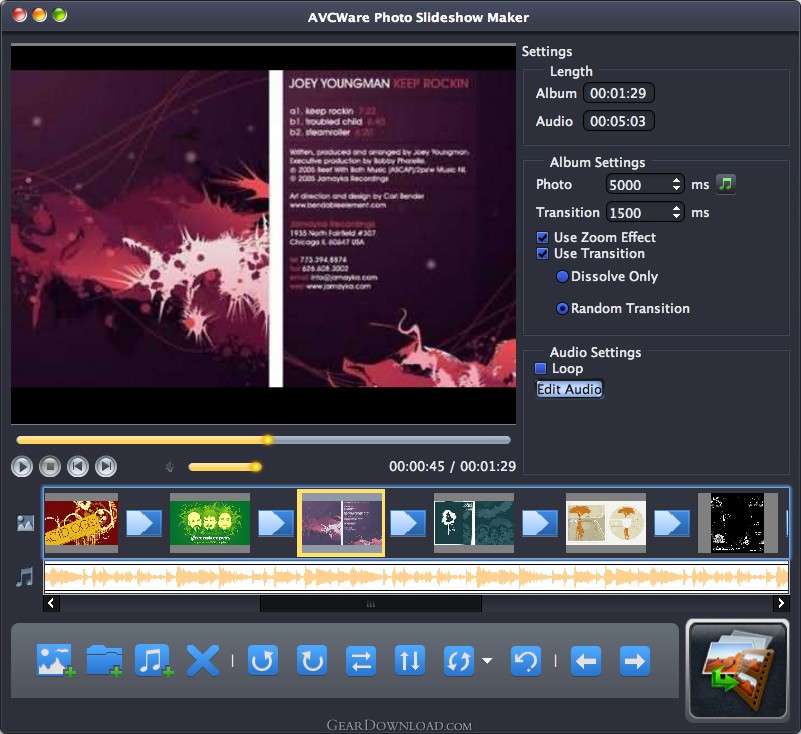Click the Edit Audio button
This screenshot has height=734, width=801.
[569, 389]
